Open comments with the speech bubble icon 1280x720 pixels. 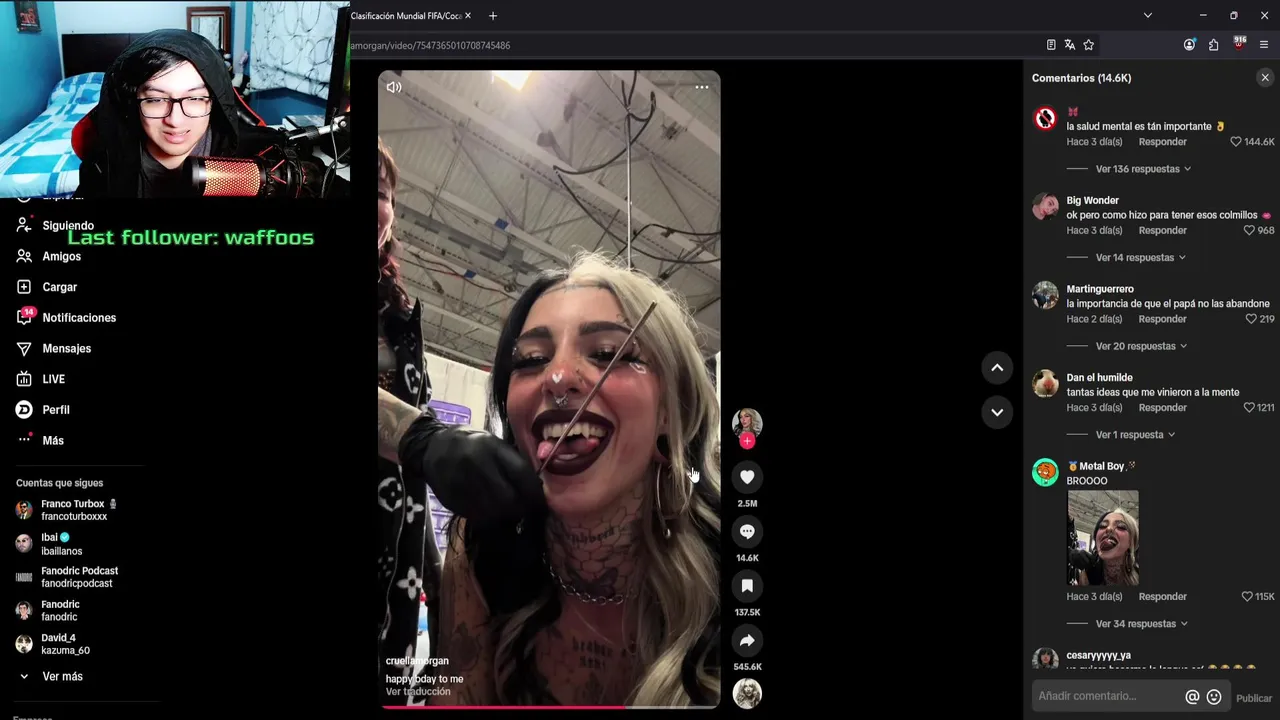747,531
